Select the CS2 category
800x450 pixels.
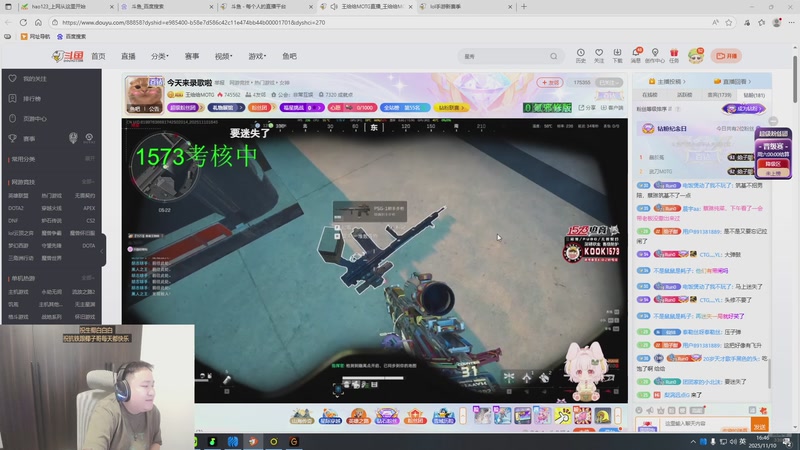(x=91, y=220)
